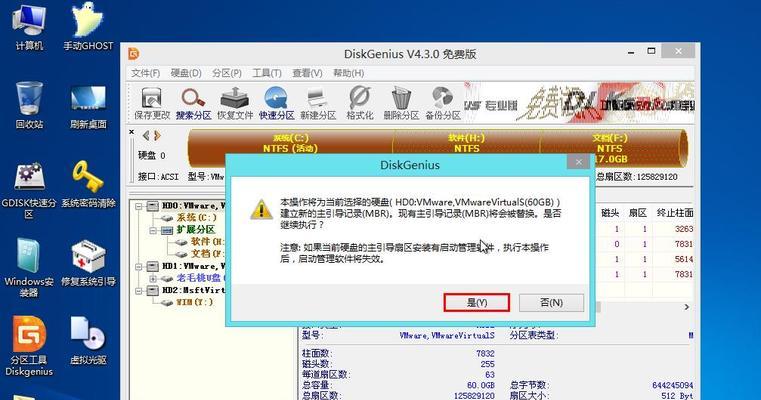Click the 备份分区 (Backup Partition) toolbar icon
Screen dimensions: 761x400
pos(443,102)
